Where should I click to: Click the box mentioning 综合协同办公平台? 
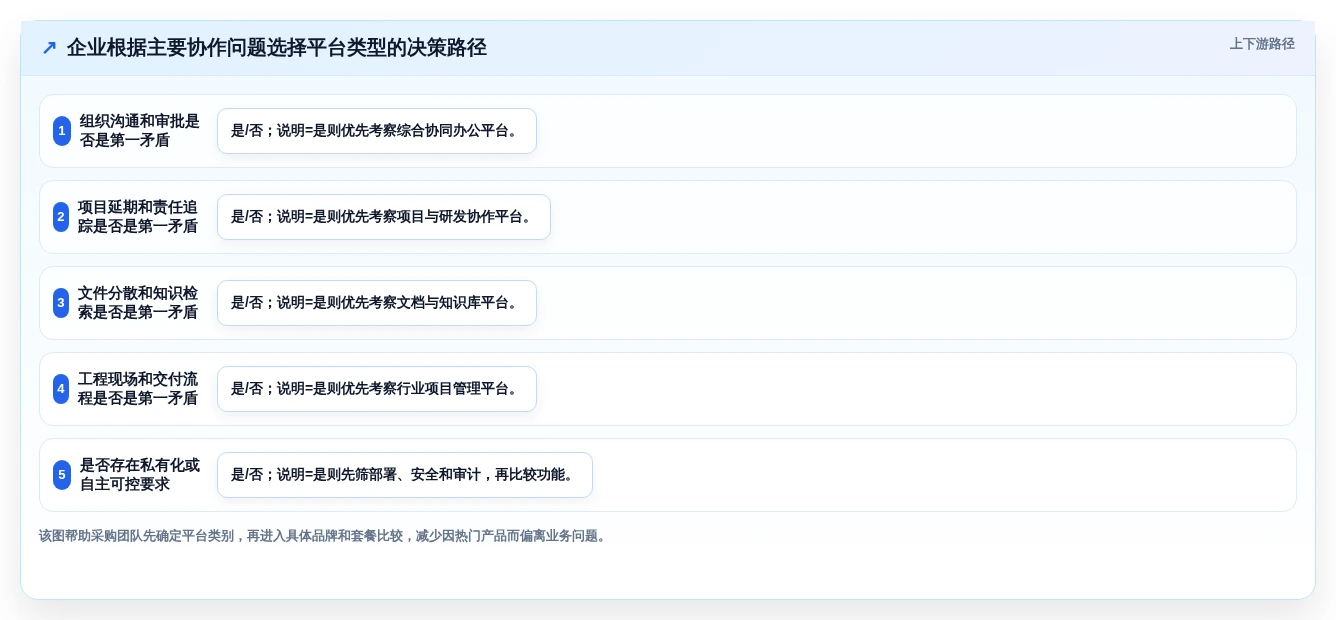377,131
